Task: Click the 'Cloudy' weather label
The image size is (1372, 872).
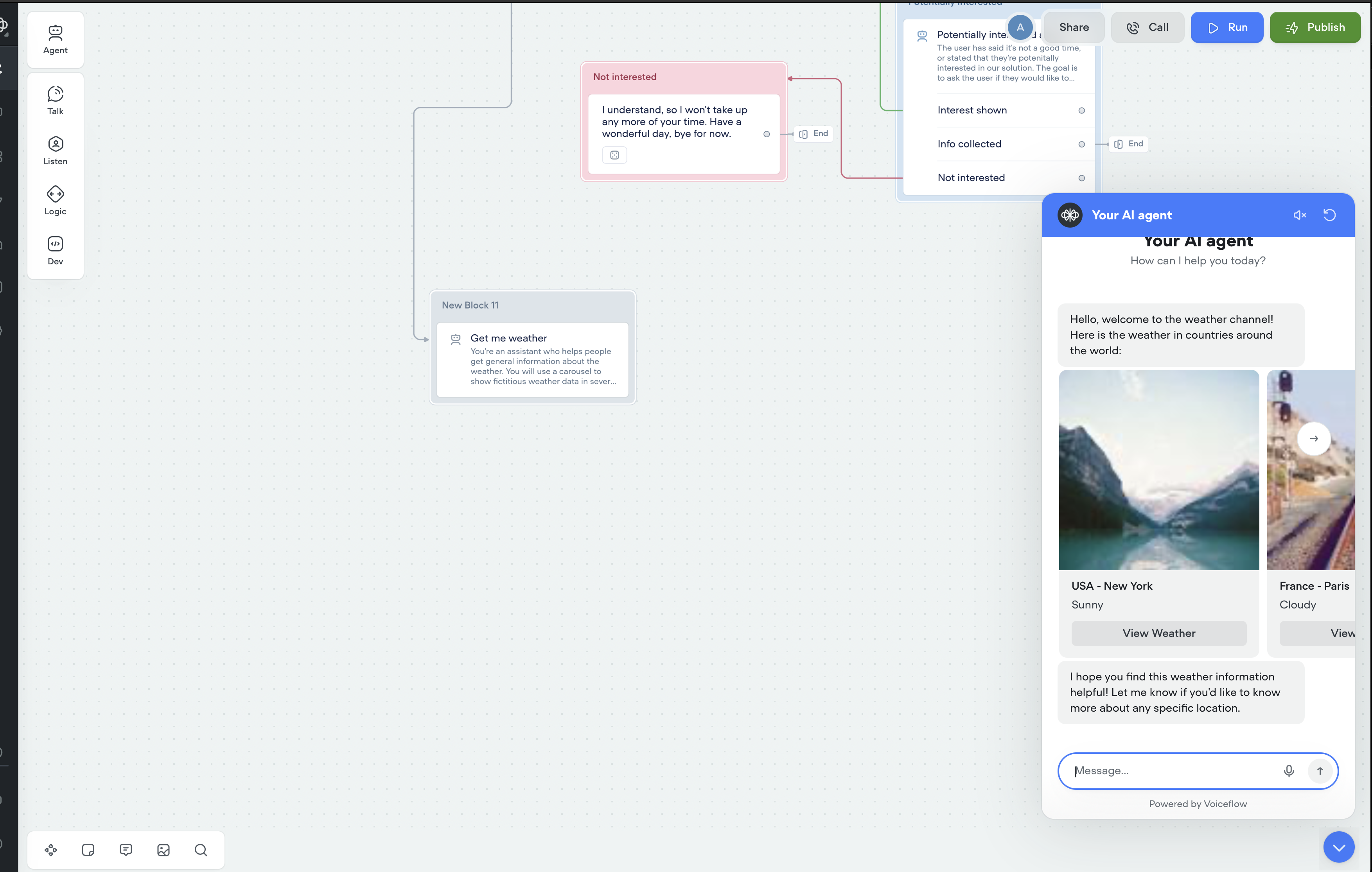Action: (x=1297, y=604)
